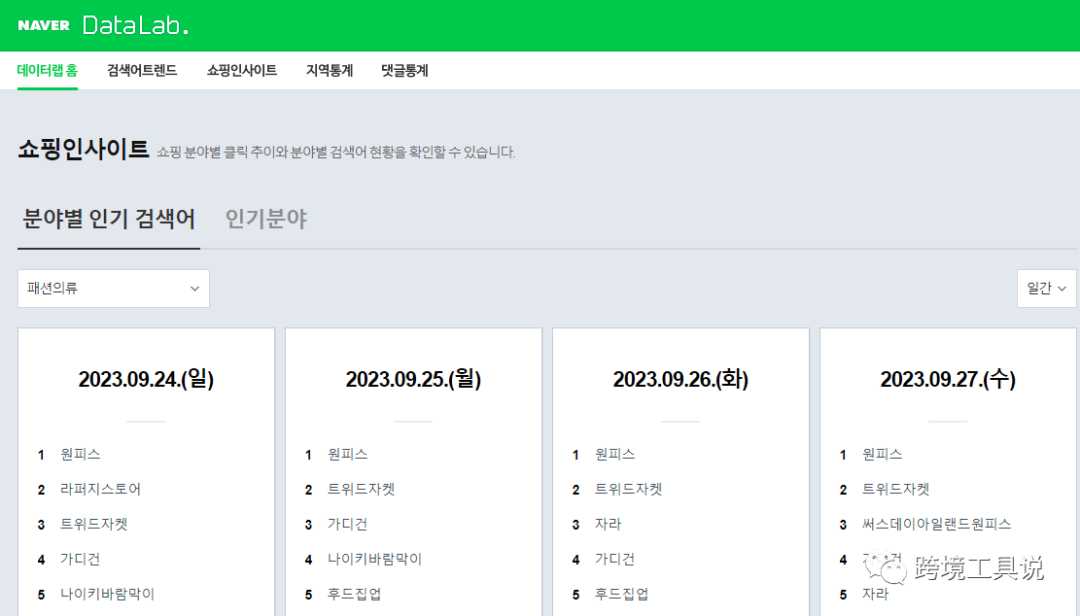Click the 쇼핑인사이트 page title
Image resolution: width=1080 pixels, height=616 pixels.
[x=83, y=149]
